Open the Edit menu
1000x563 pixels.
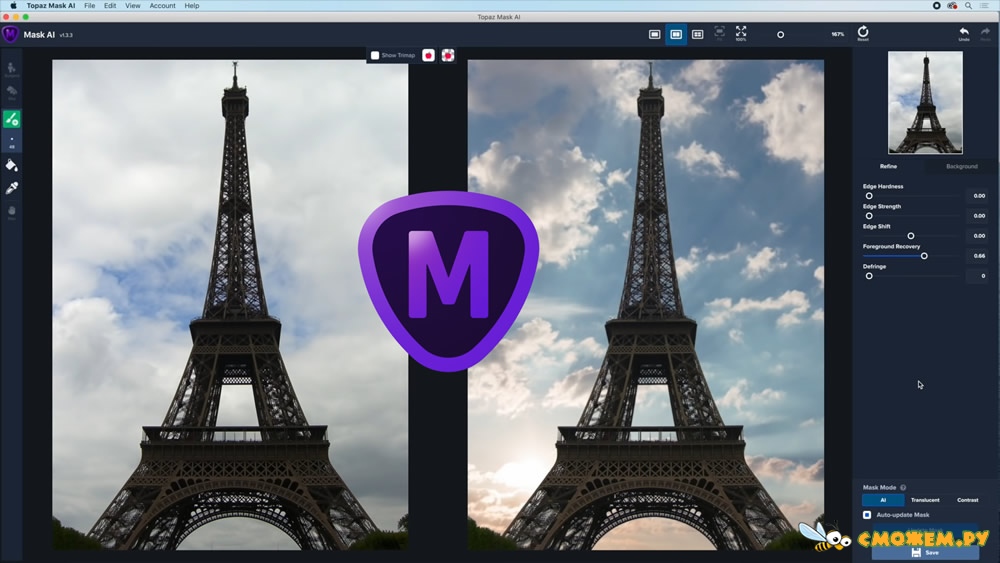[x=110, y=6]
